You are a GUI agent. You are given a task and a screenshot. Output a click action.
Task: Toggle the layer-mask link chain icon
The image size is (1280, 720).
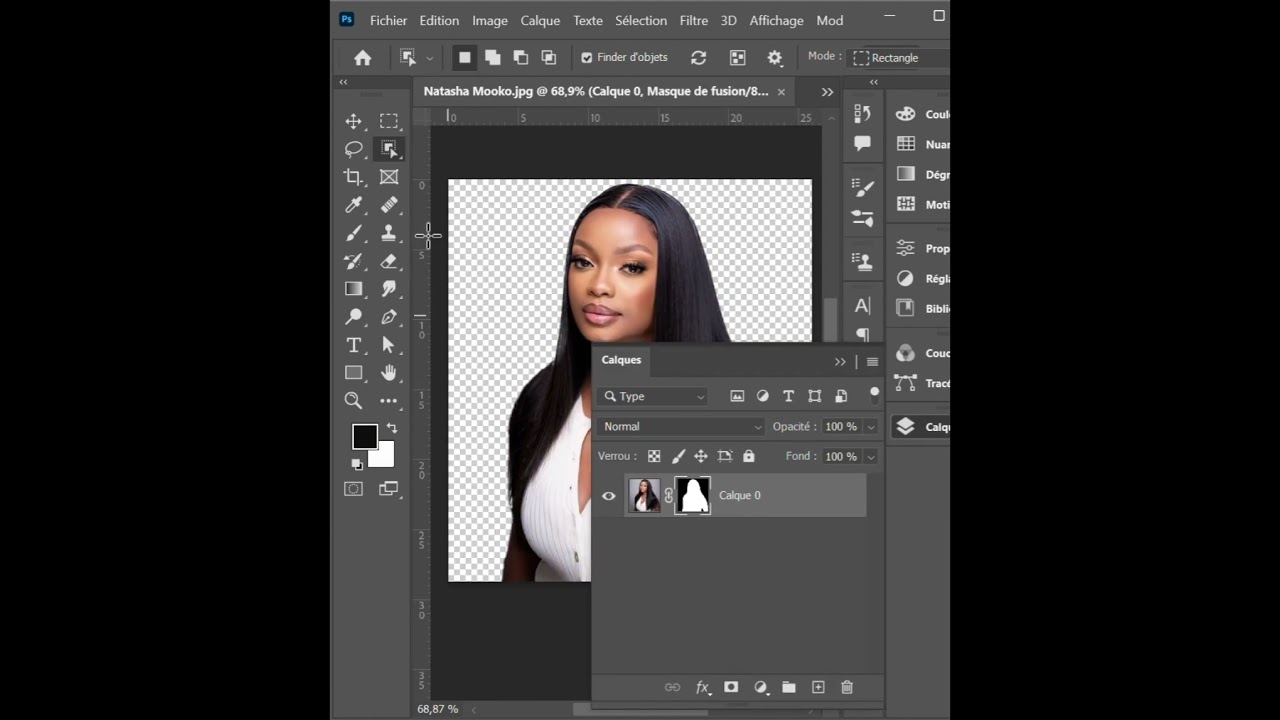click(668, 496)
